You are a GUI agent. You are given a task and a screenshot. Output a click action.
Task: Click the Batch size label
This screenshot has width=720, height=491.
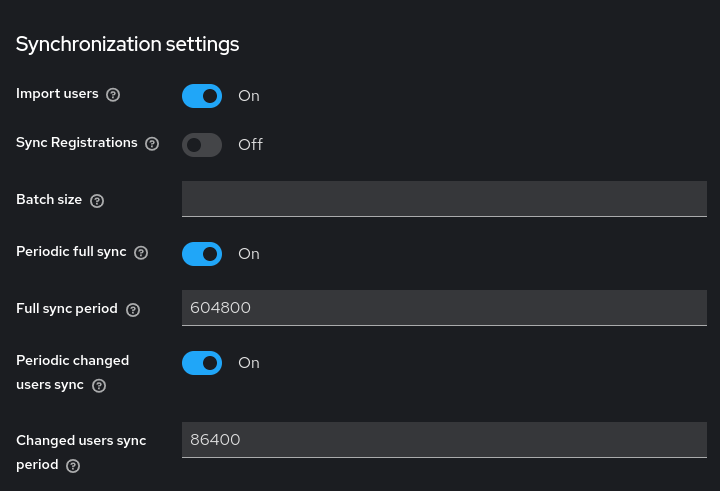pos(49,200)
